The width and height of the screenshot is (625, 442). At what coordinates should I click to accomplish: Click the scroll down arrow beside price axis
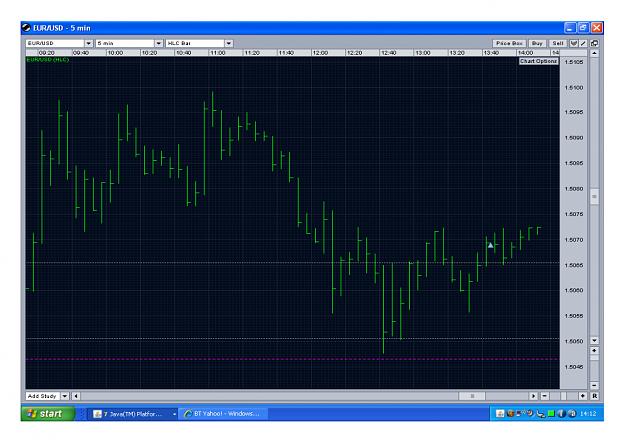pyautogui.click(x=594, y=340)
